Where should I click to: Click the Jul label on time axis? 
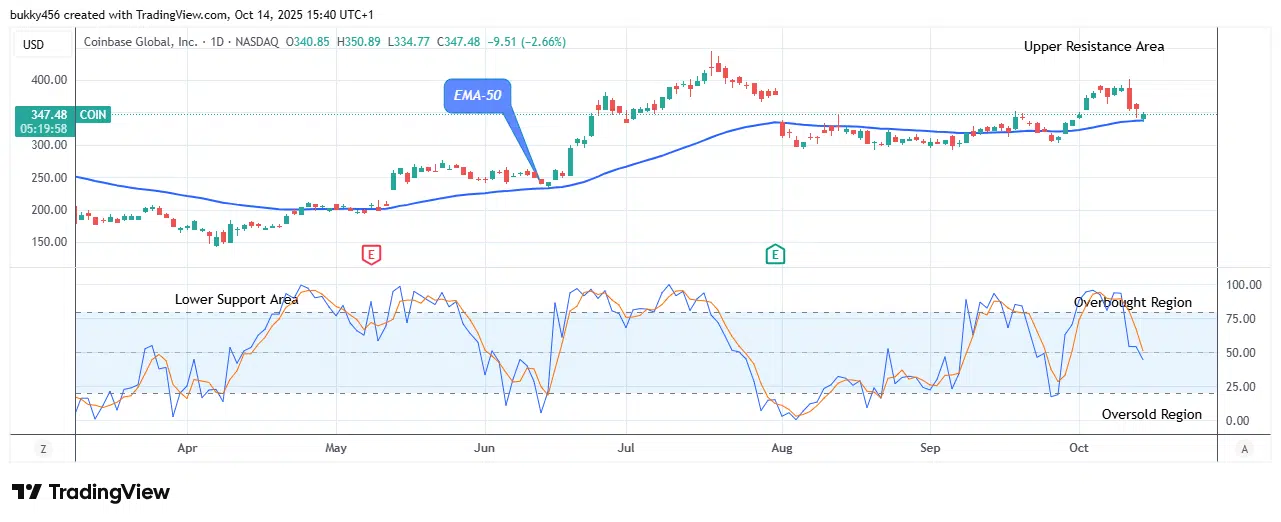[627, 448]
